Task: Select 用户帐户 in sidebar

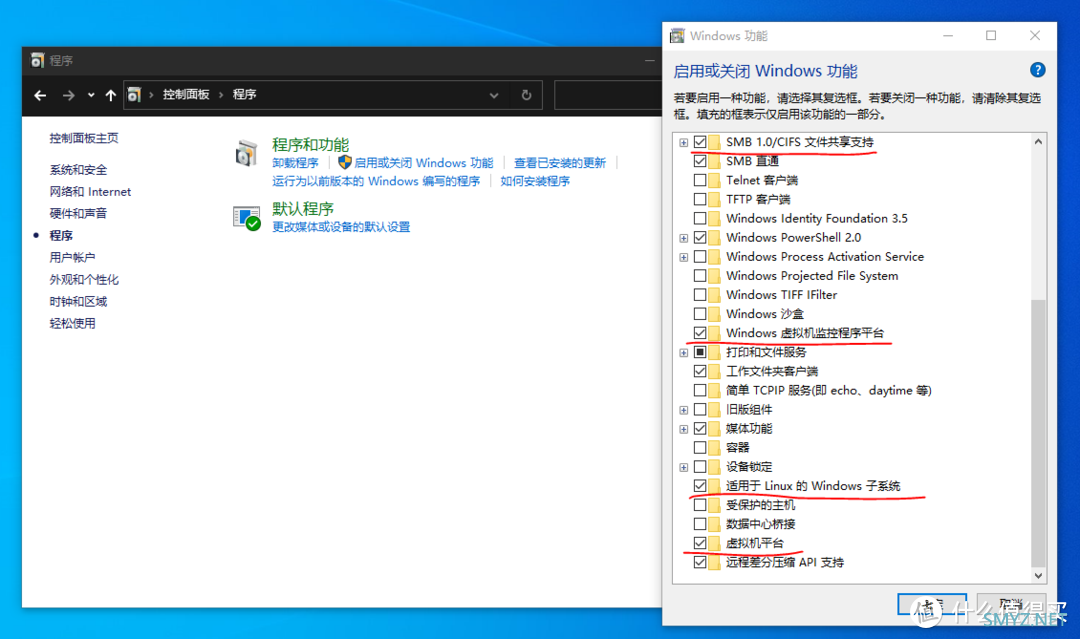Action: coord(72,258)
